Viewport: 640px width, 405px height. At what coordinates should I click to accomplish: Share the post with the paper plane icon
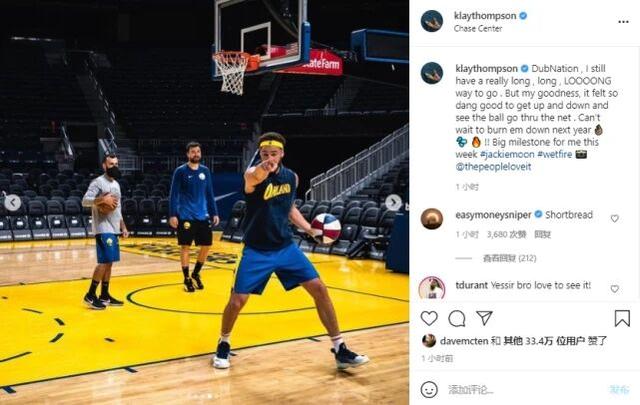click(x=484, y=318)
